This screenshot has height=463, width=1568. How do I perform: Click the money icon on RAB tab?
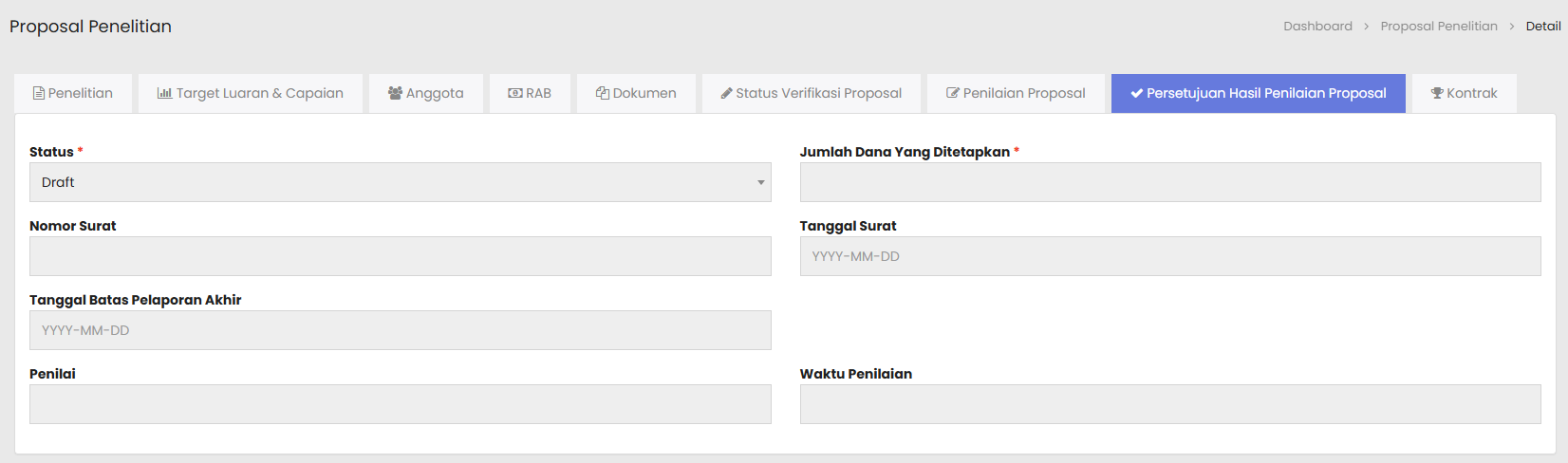coord(515,93)
